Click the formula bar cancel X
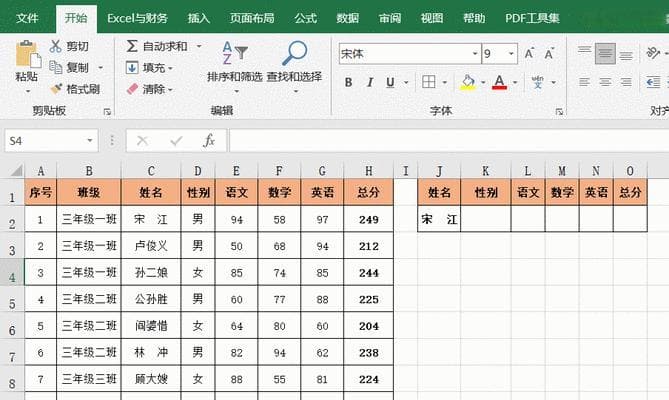The width and height of the screenshot is (669, 400). coord(143,141)
